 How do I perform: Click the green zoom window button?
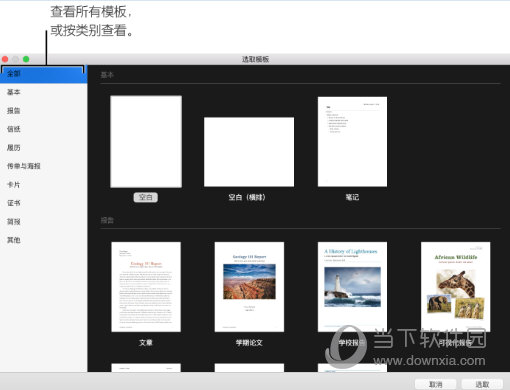click(x=26, y=59)
